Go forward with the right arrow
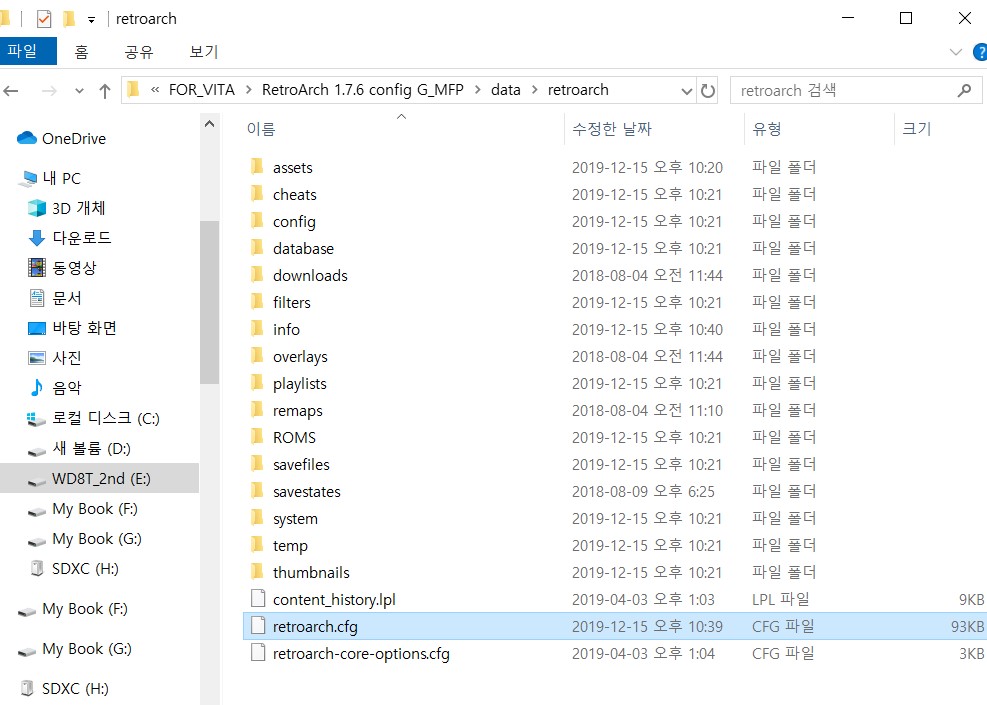The image size is (987, 705). coord(48,91)
